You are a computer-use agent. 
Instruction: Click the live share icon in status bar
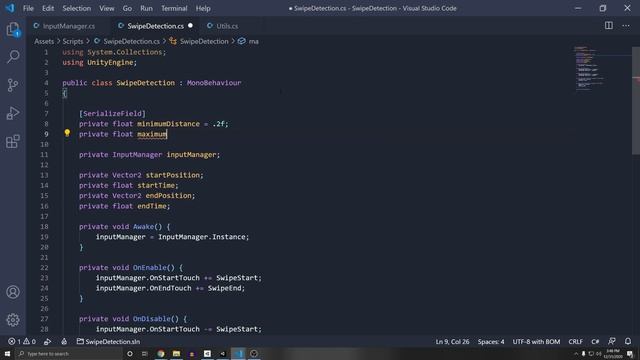47,342
